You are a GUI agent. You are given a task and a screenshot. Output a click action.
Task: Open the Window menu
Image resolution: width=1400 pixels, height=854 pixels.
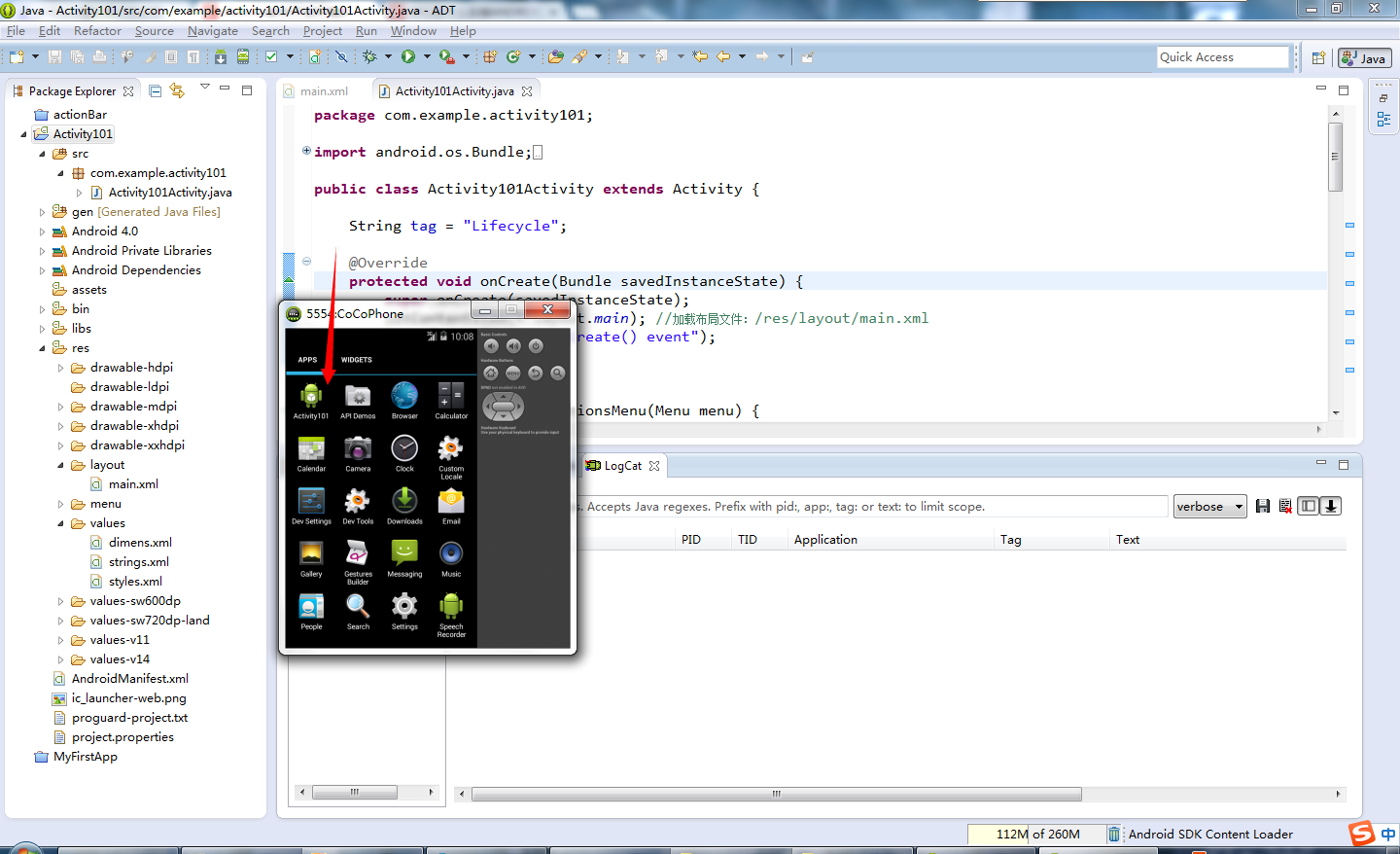tap(413, 31)
